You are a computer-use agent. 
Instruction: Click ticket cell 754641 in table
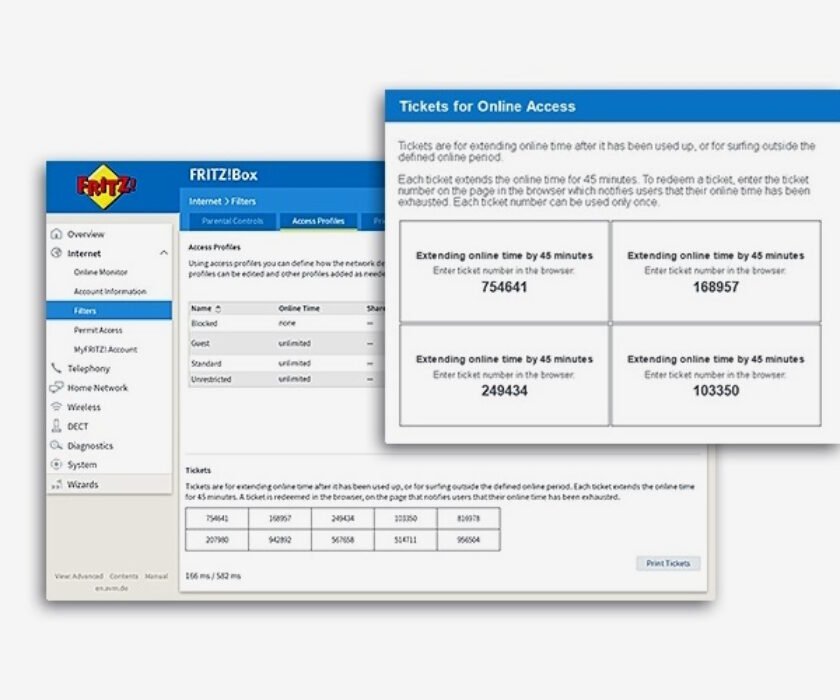[217, 518]
